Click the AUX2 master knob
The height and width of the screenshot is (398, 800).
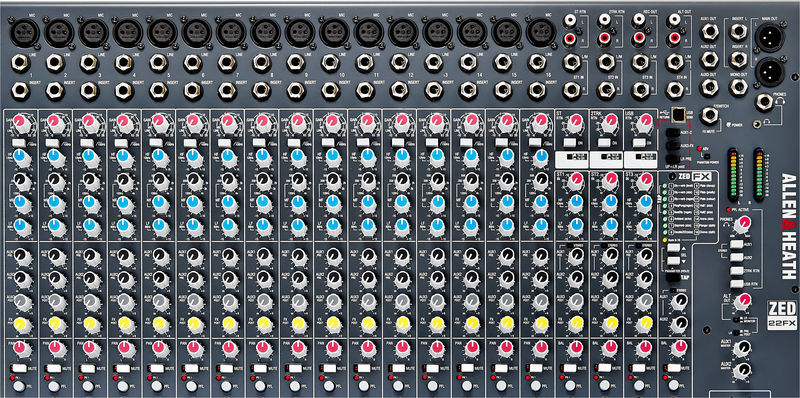[742, 369]
